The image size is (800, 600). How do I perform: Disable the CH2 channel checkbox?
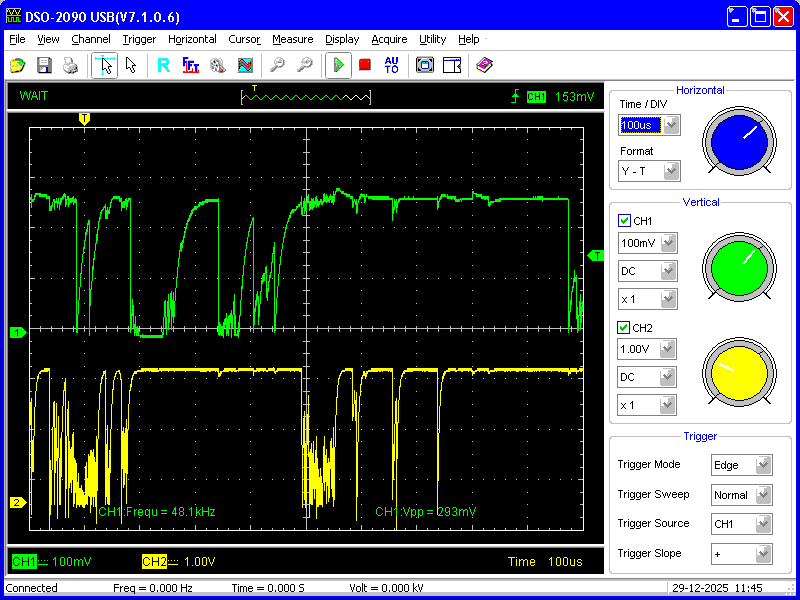625,327
